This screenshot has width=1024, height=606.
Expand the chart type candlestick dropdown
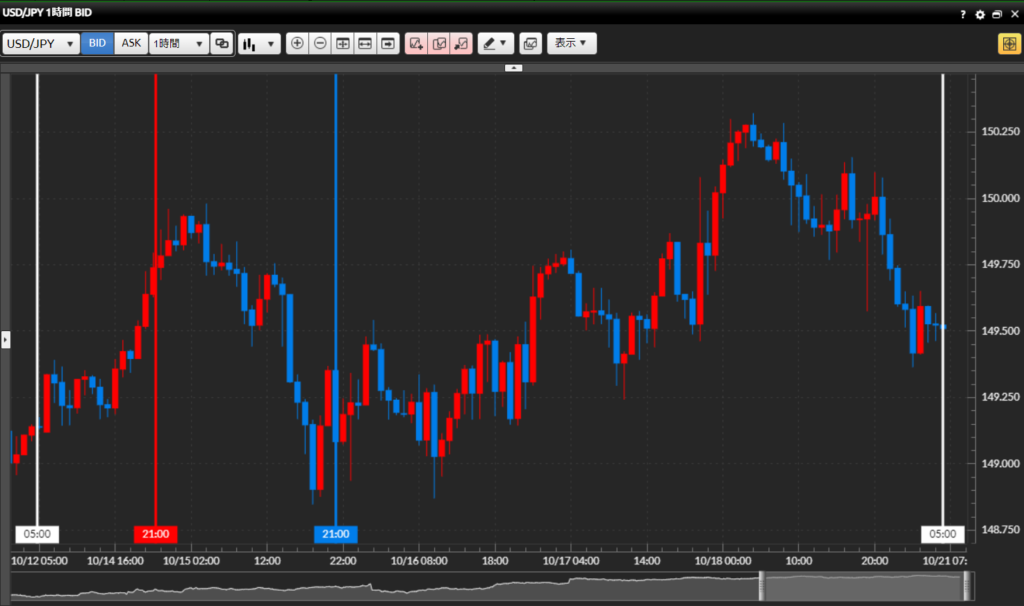pyautogui.click(x=259, y=44)
